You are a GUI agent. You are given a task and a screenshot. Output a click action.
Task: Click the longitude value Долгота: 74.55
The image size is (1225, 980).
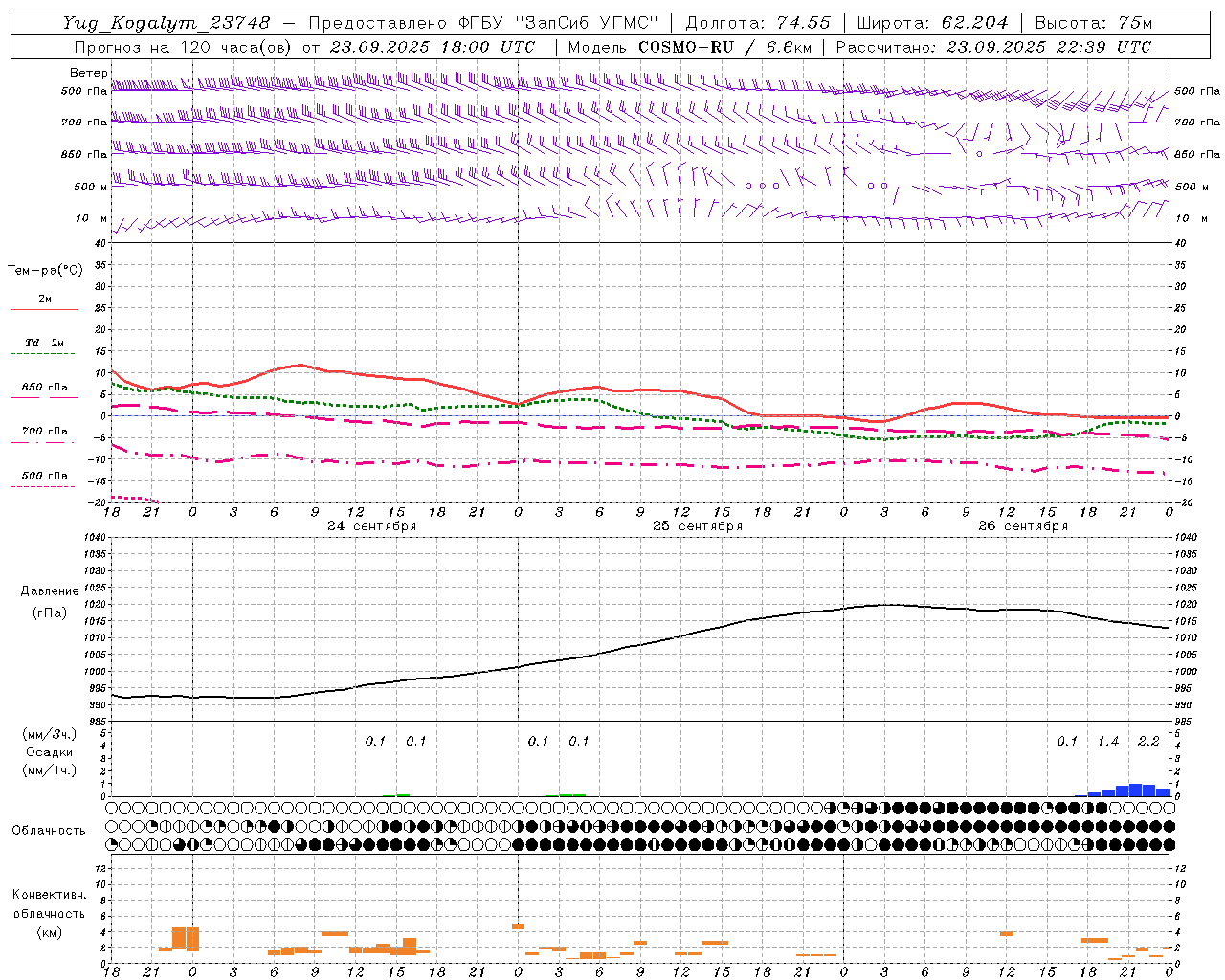point(758,23)
